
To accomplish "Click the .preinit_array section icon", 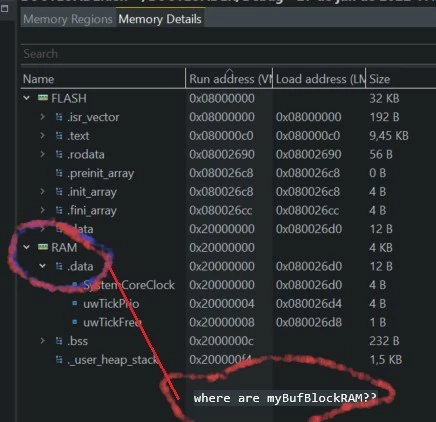I will (x=59, y=173).
